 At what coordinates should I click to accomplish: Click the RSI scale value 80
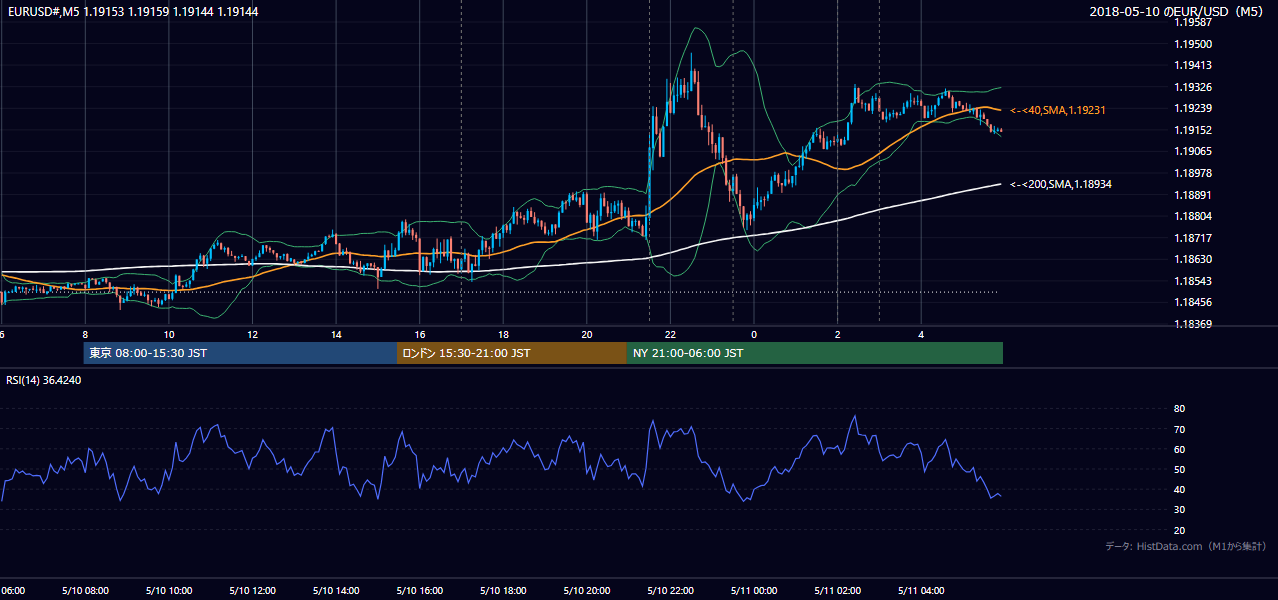coord(1179,409)
